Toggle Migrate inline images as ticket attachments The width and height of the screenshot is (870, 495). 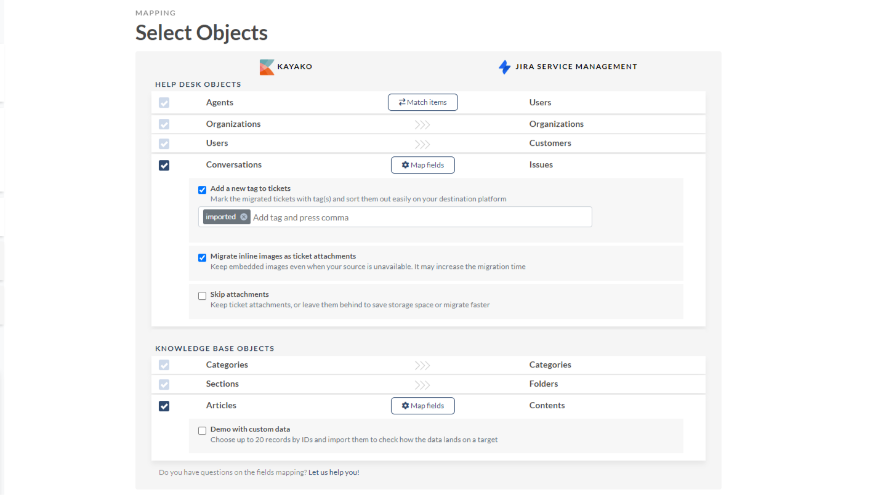tap(202, 257)
